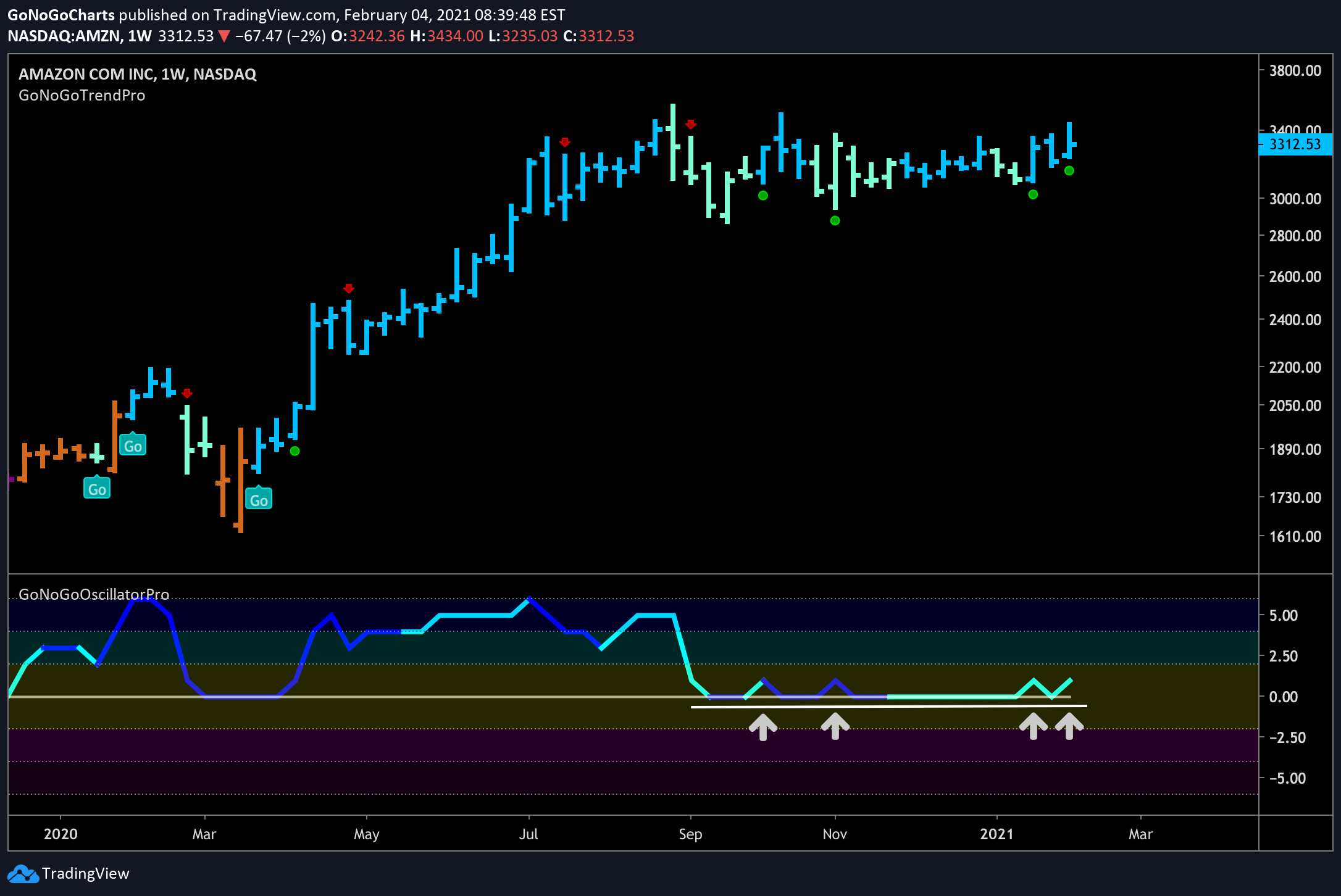Screen dimensions: 1341x896
Task: Click the Mar 2021 time axis label
Action: [x=1140, y=834]
